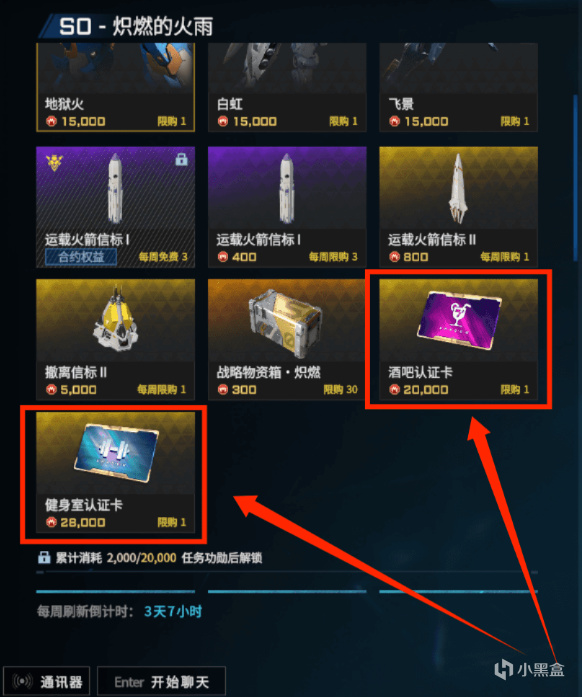Click the lock icon beside 累计消耗 progress text

pyautogui.click(x=44, y=557)
